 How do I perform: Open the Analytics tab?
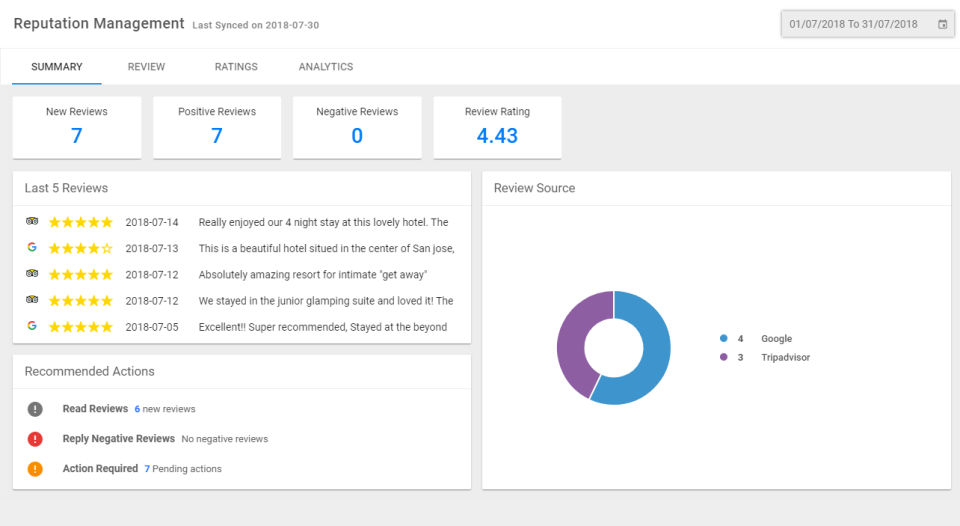[325, 67]
